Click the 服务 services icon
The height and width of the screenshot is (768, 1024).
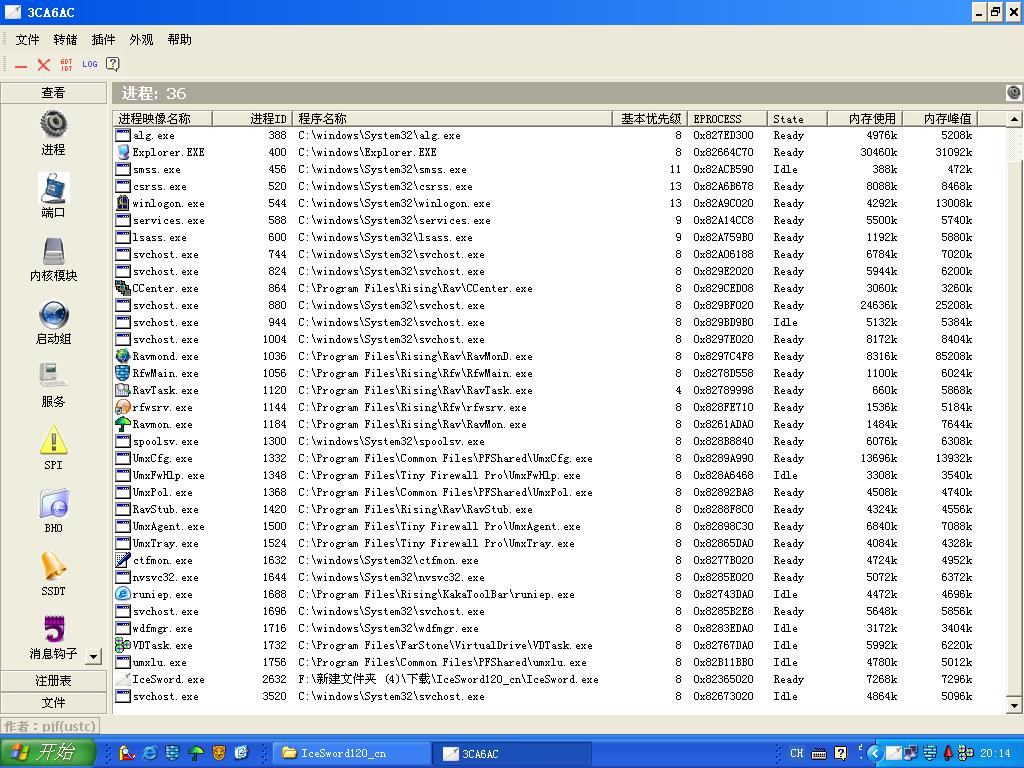[x=53, y=377]
